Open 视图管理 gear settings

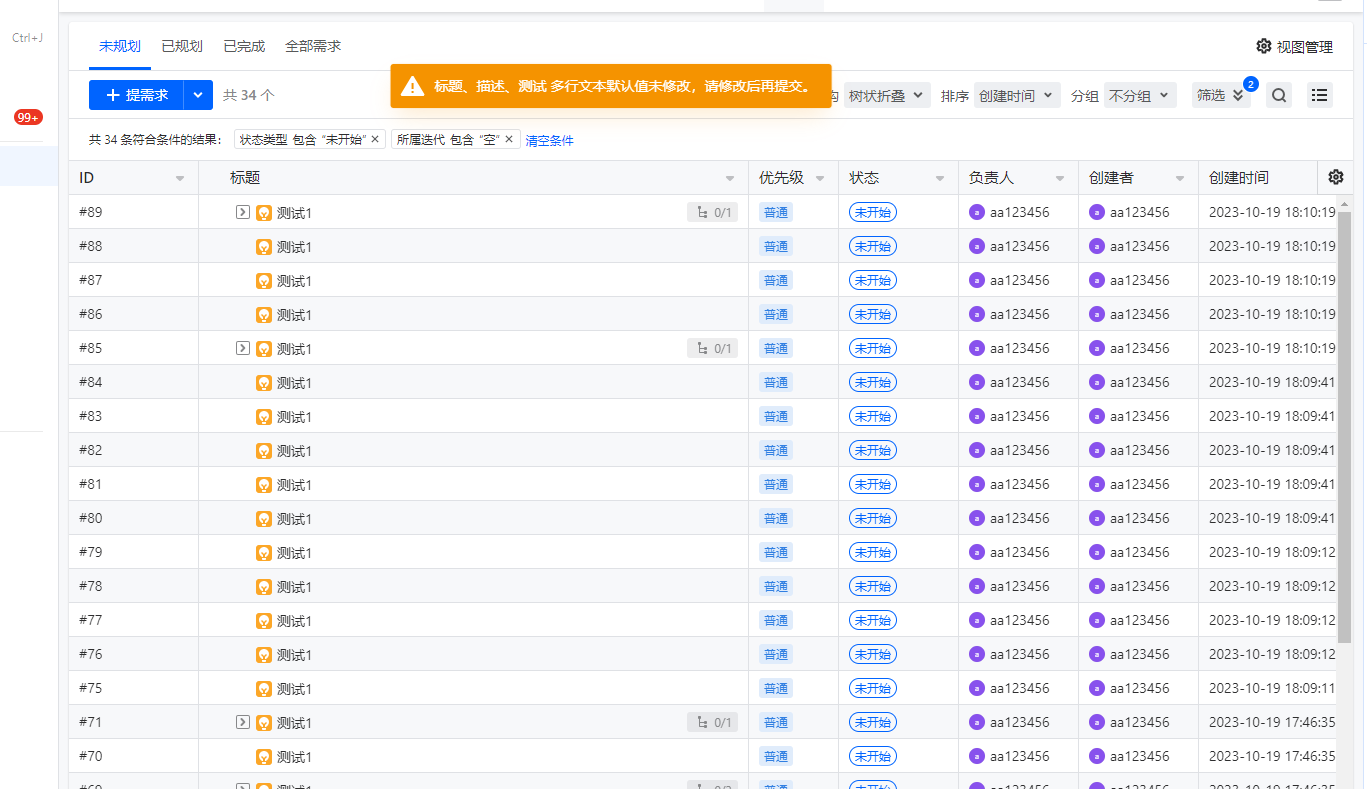(1263, 46)
